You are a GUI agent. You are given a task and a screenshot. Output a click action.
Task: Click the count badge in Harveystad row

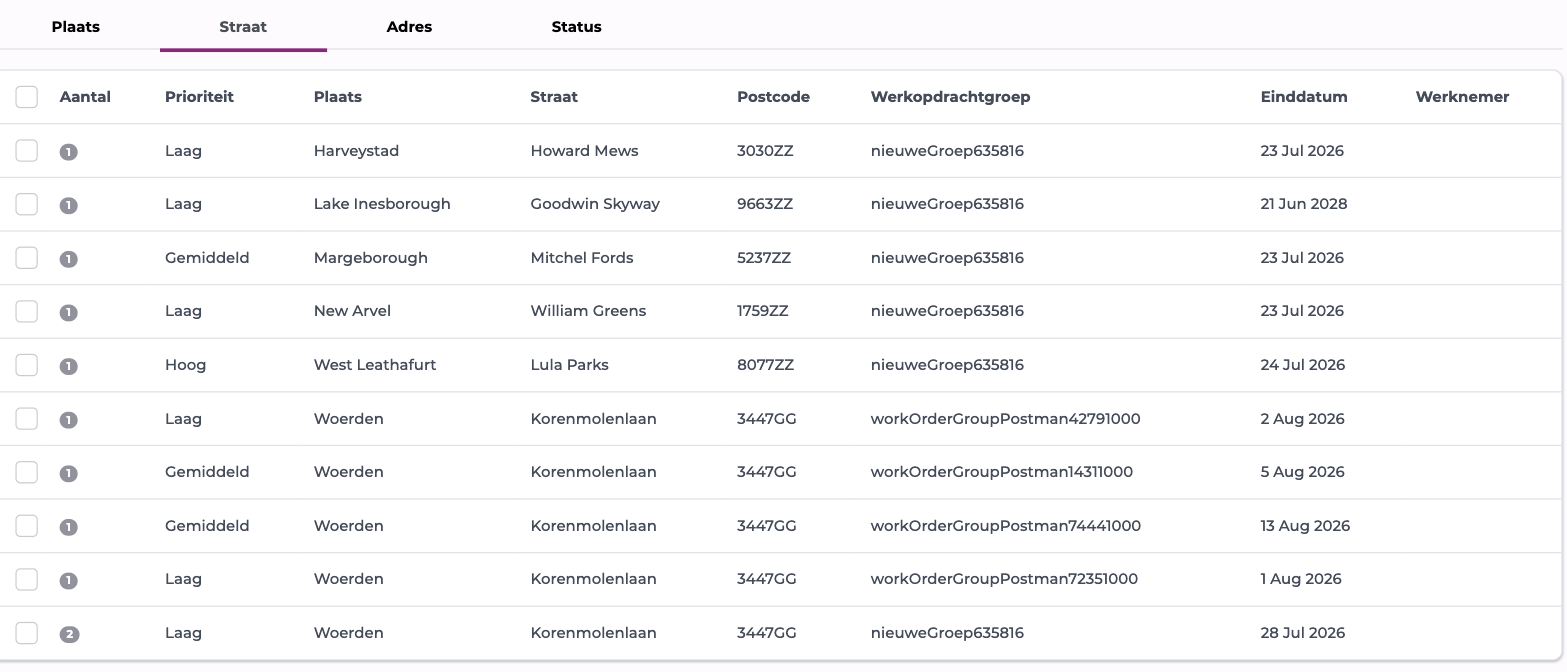(x=68, y=152)
